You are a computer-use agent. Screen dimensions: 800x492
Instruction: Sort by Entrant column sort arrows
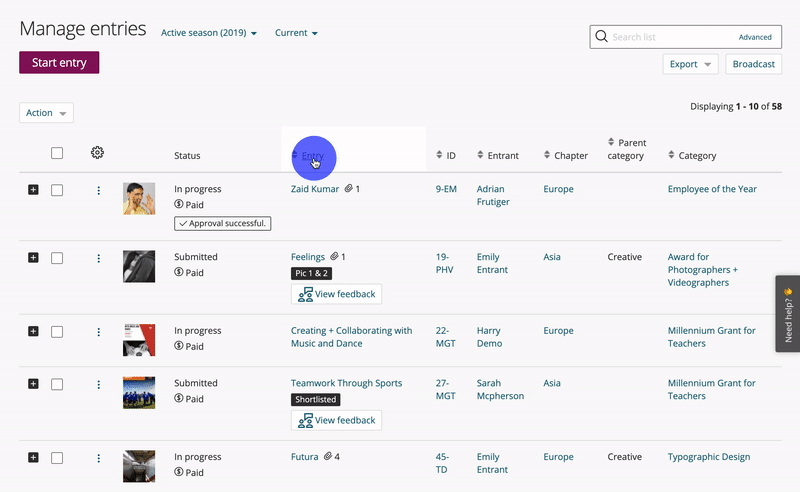480,155
